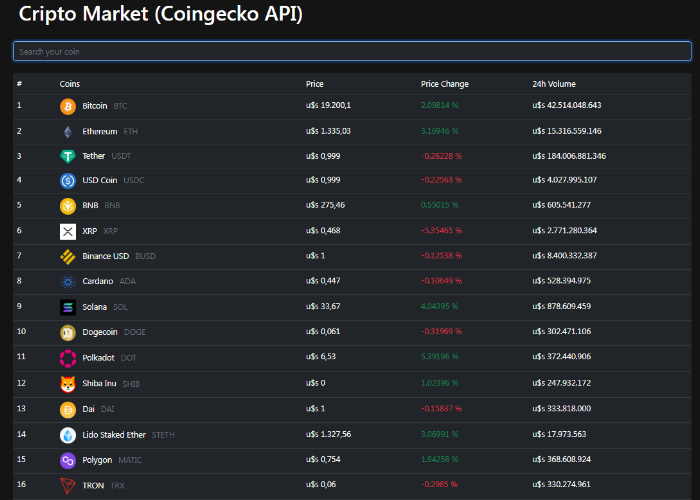Click Cardano volume u$s 528.394.975
The width and height of the screenshot is (700, 500).
561,280
